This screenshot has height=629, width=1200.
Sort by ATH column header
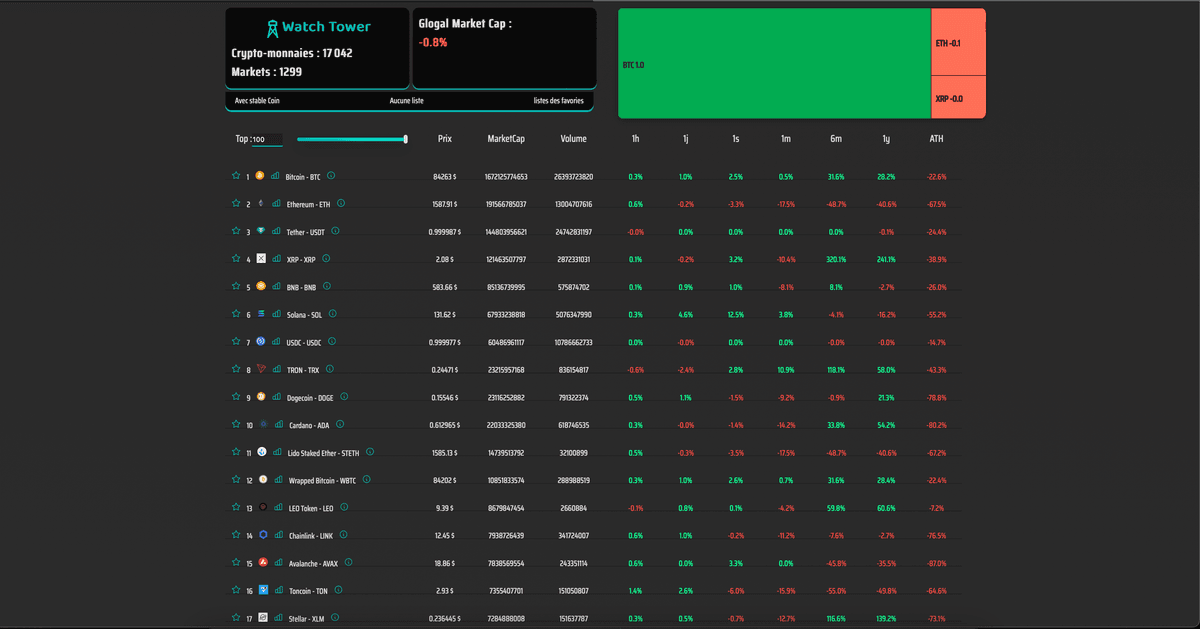pos(936,139)
